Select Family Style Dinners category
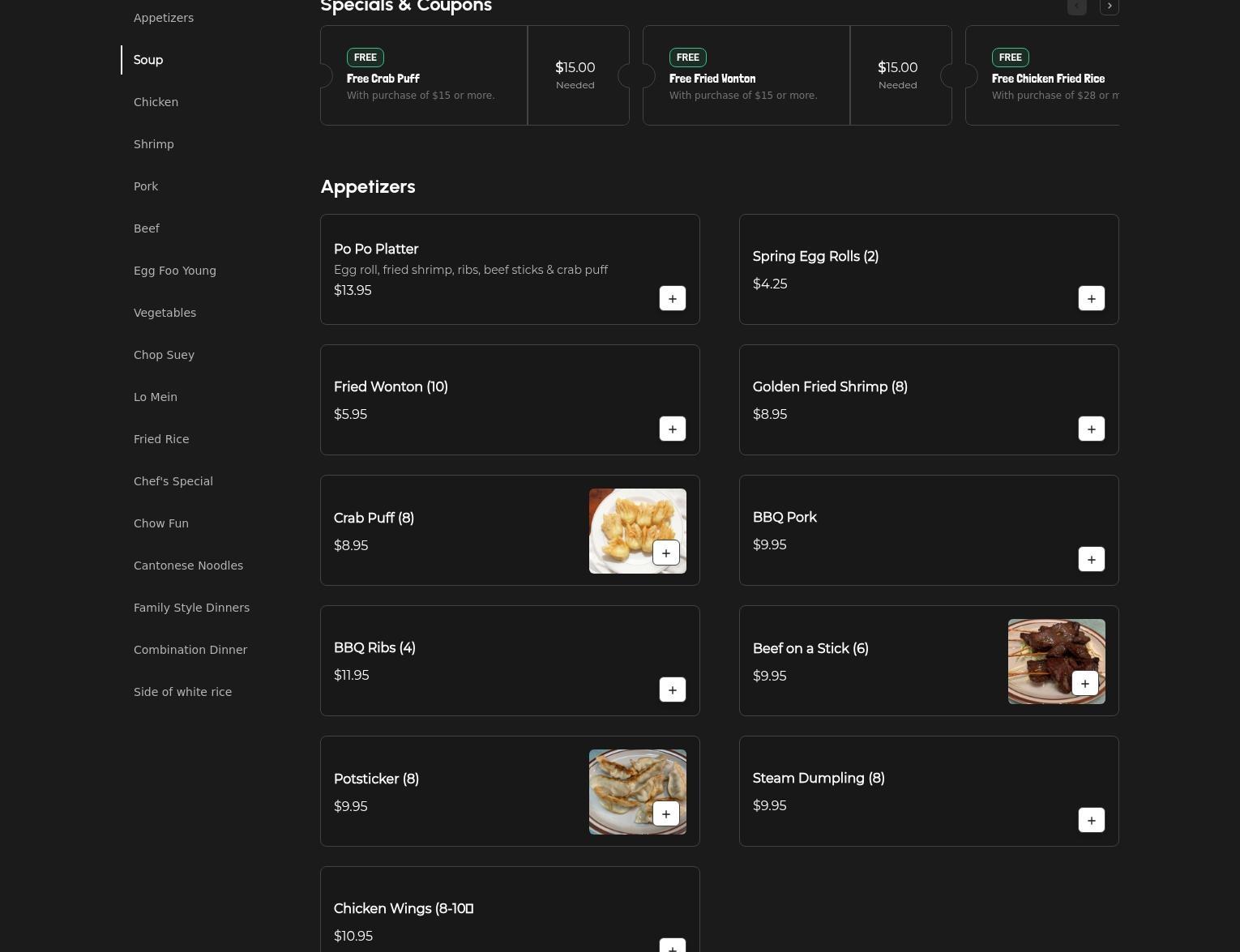 (191, 608)
